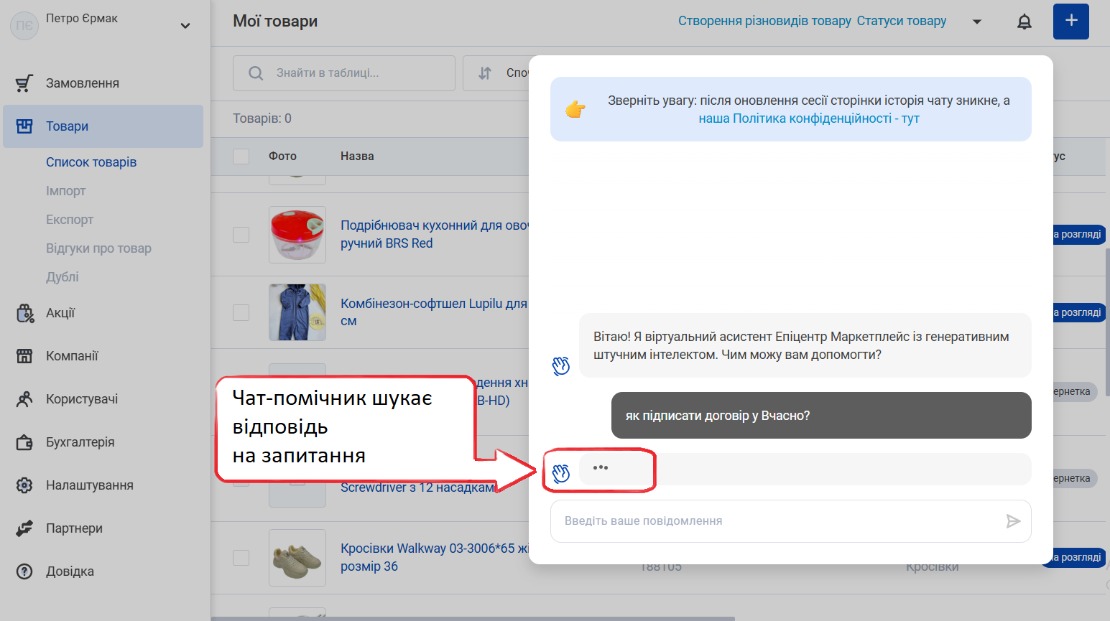This screenshot has width=1110, height=621.
Task: Click the Введіть ваше повідомлення chat input
Action: coord(791,521)
